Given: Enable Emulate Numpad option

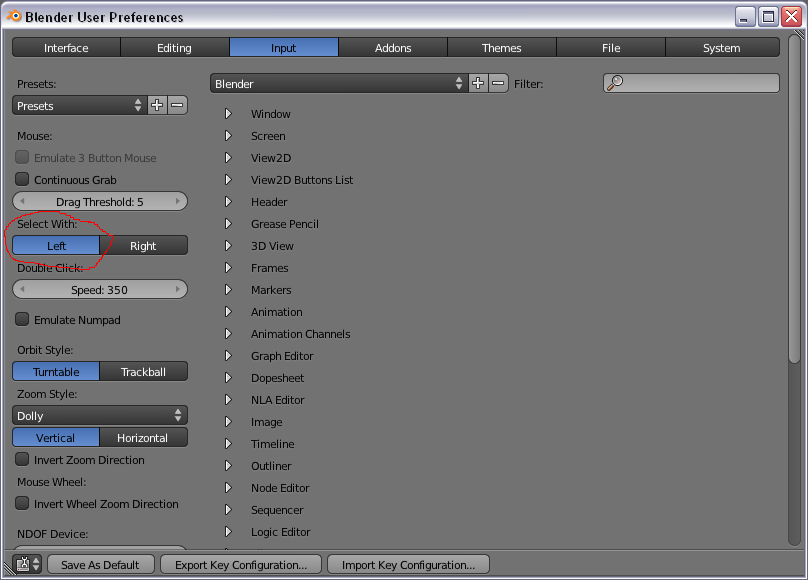Looking at the screenshot, I should click(22, 319).
